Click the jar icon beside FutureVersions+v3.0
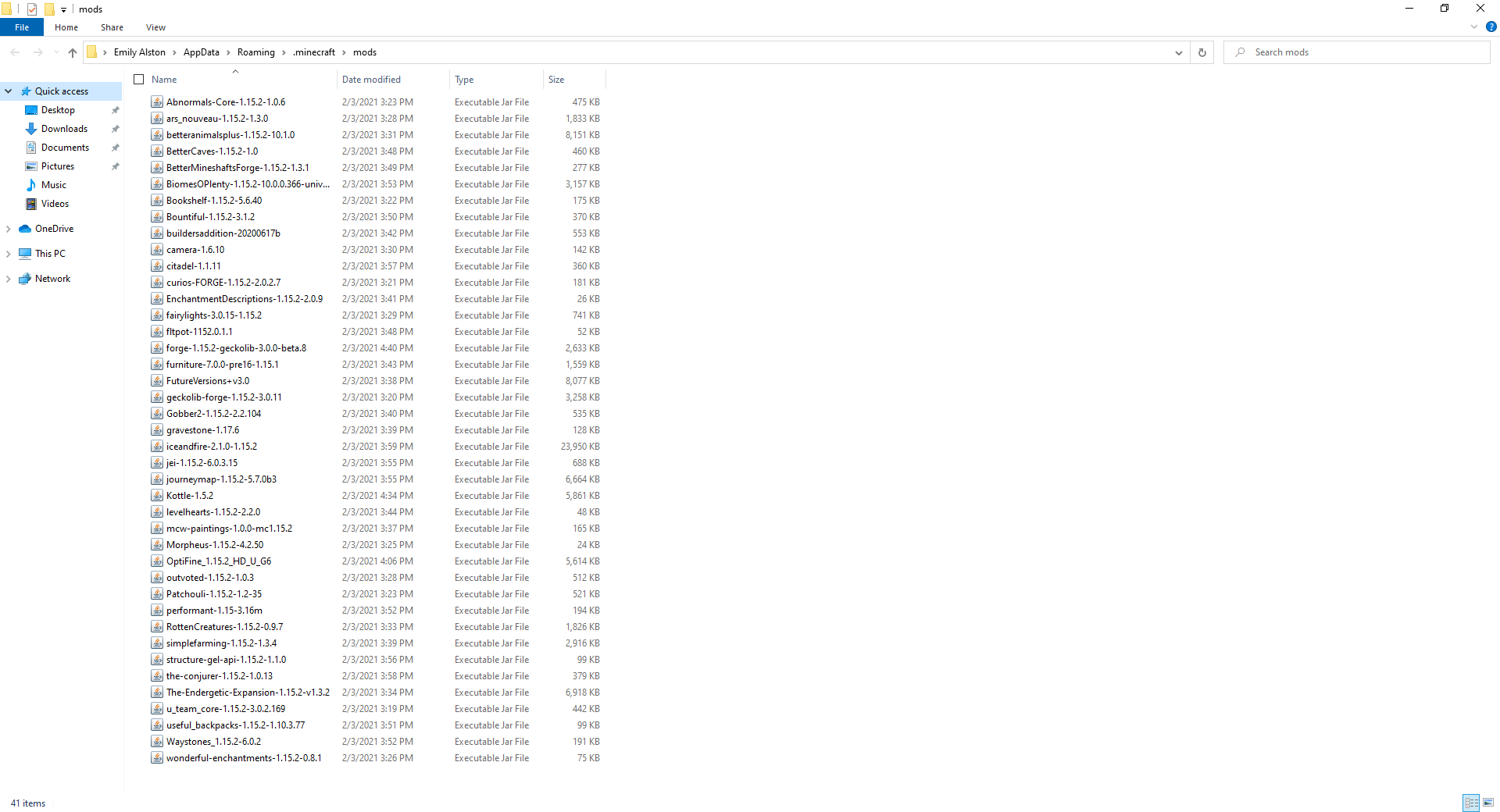This screenshot has height=812, width=1500. point(157,381)
